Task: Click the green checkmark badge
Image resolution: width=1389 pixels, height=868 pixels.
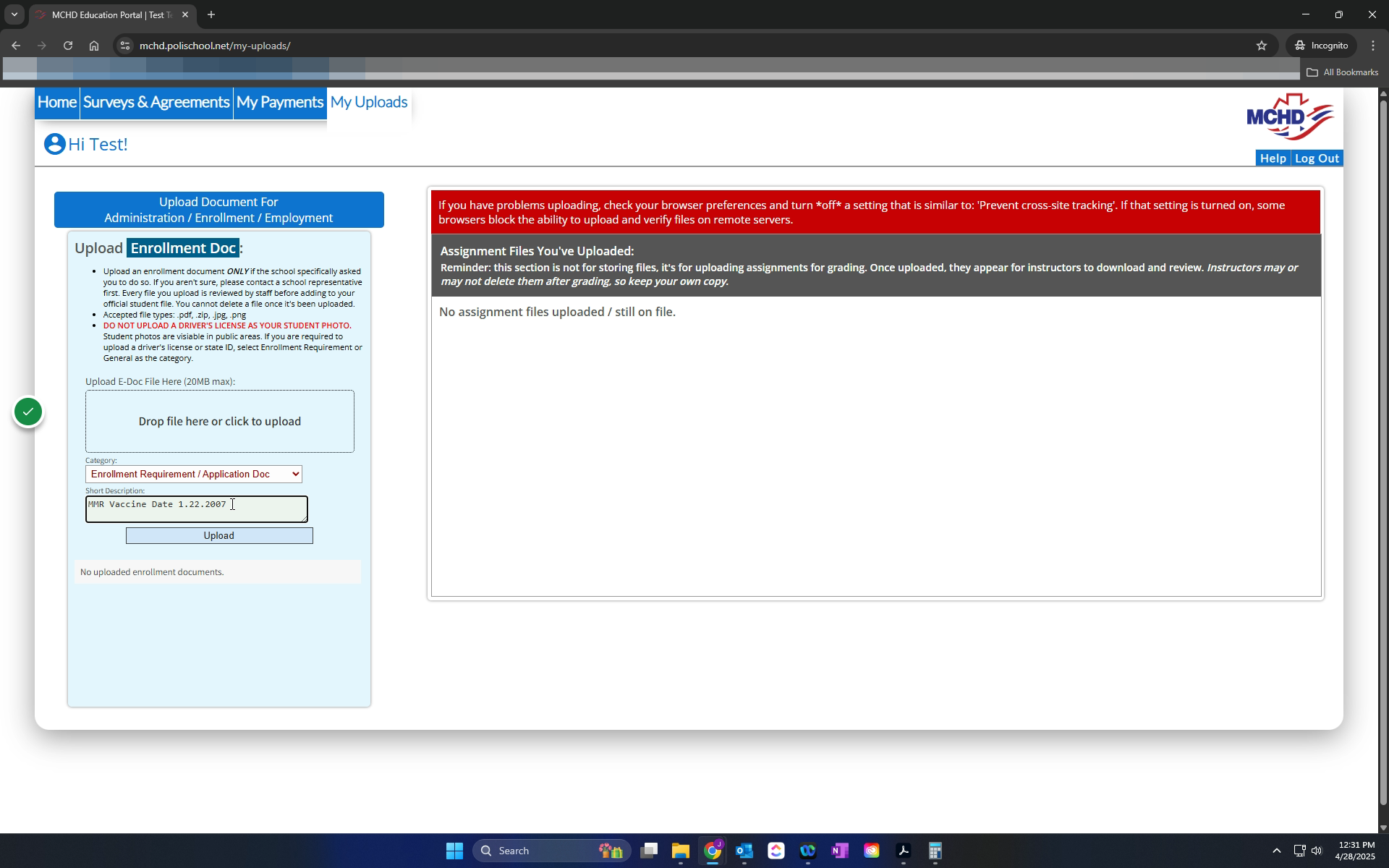Action: pos(28,412)
